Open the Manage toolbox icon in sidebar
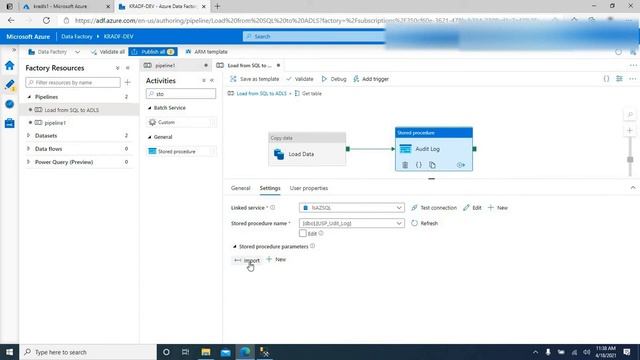640x360 pixels. pos(9,123)
